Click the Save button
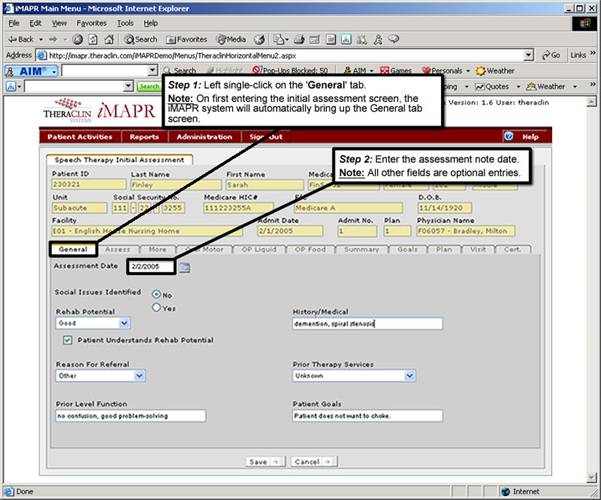The height and width of the screenshot is (500, 601). click(x=265, y=462)
